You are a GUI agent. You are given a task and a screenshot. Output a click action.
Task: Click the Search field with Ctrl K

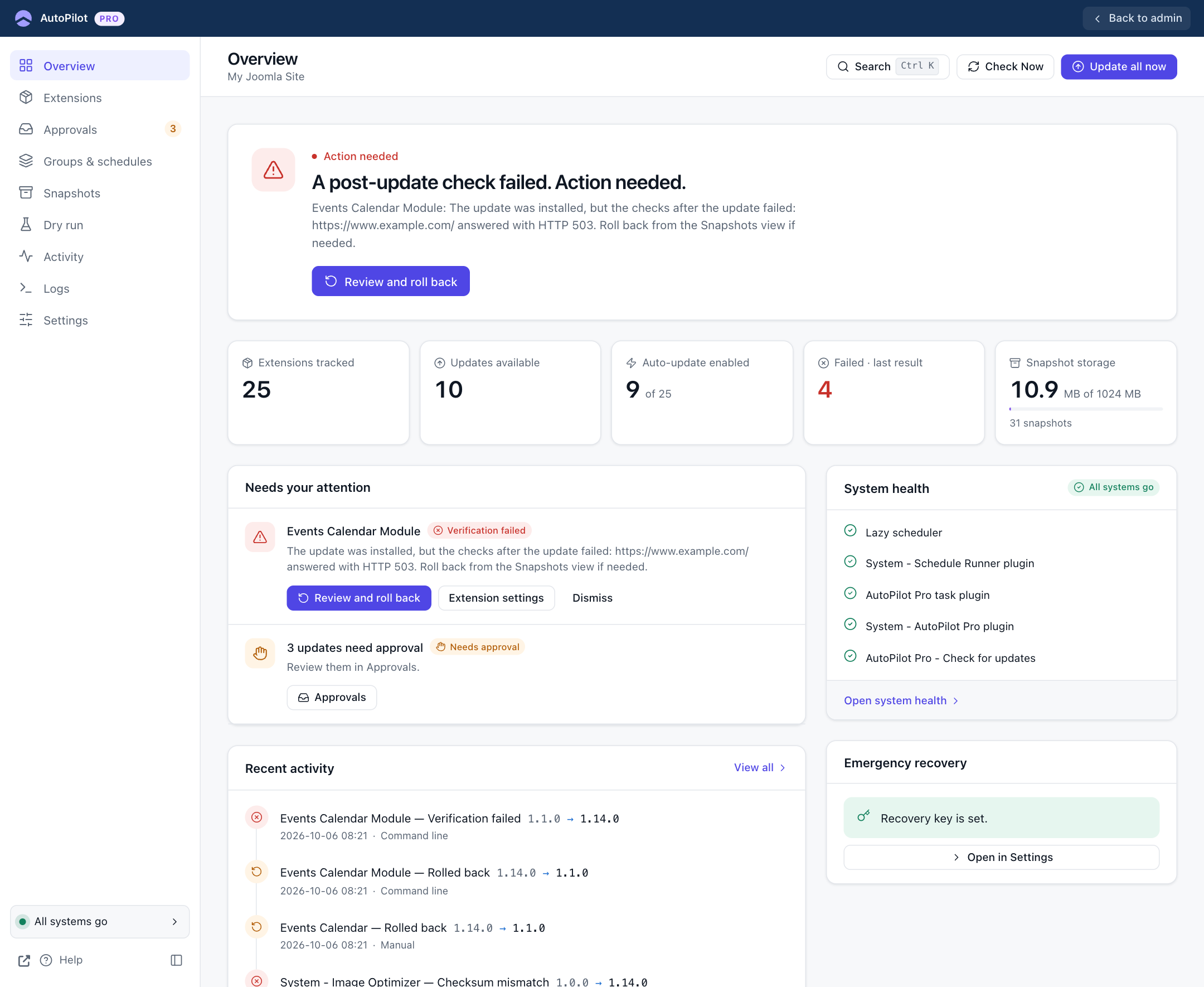pyautogui.click(x=887, y=66)
